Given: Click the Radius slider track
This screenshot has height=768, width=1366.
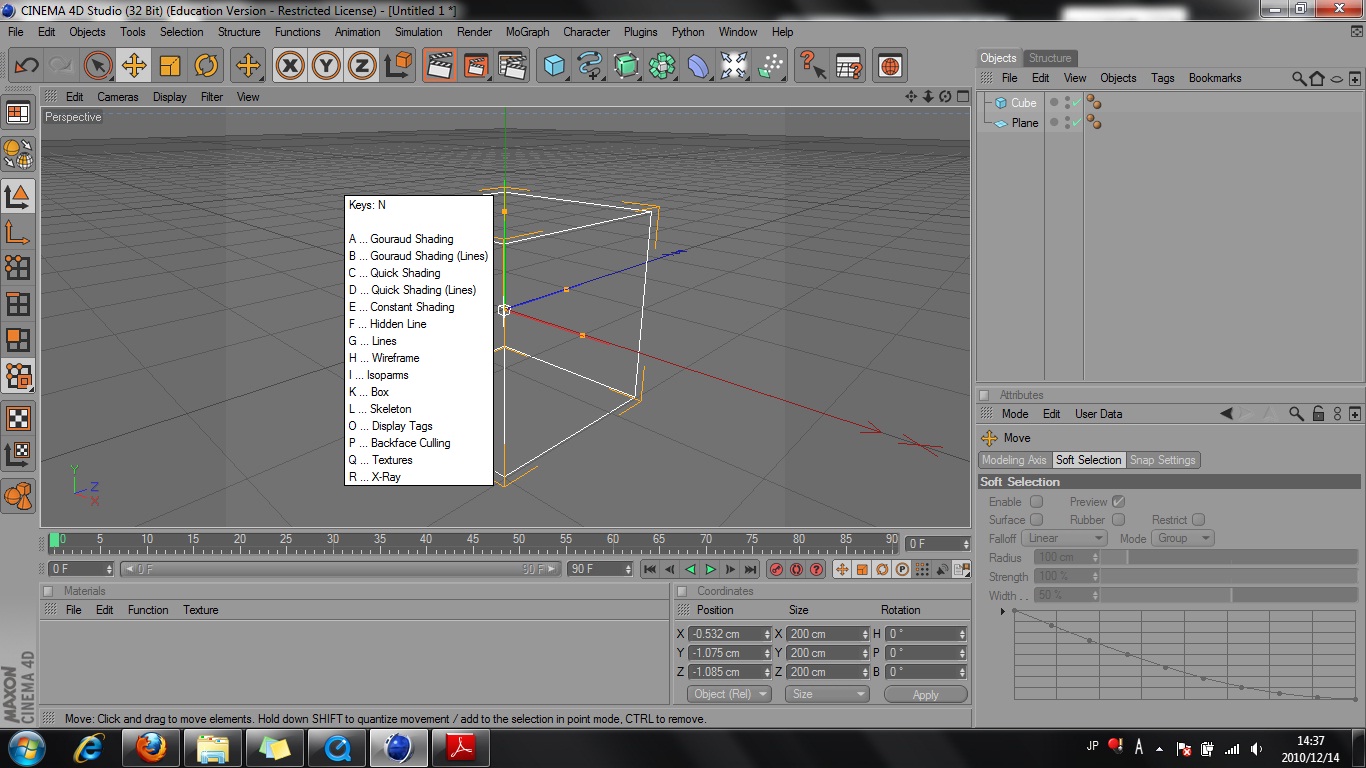Looking at the screenshot, I should (x=1229, y=557).
